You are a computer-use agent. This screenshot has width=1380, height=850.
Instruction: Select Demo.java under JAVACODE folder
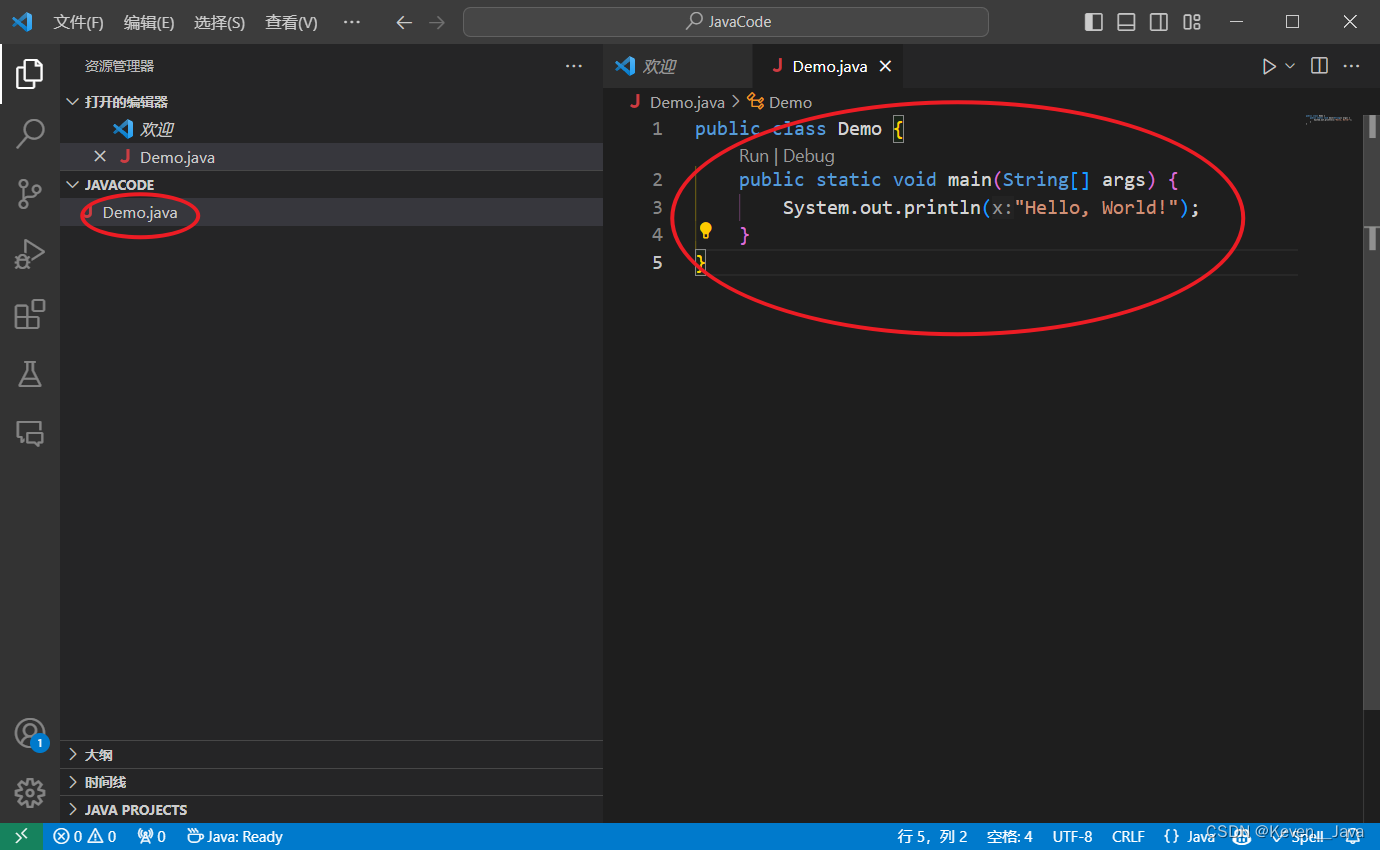pyautogui.click(x=331, y=212)
